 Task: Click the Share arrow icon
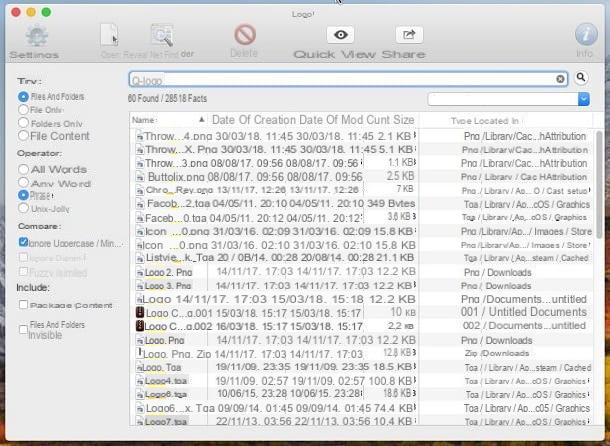pyautogui.click(x=409, y=35)
